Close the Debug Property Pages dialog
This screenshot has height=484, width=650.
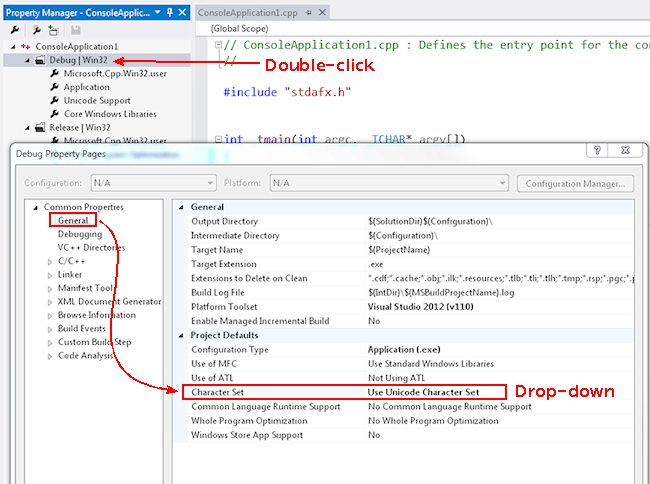[x=625, y=150]
